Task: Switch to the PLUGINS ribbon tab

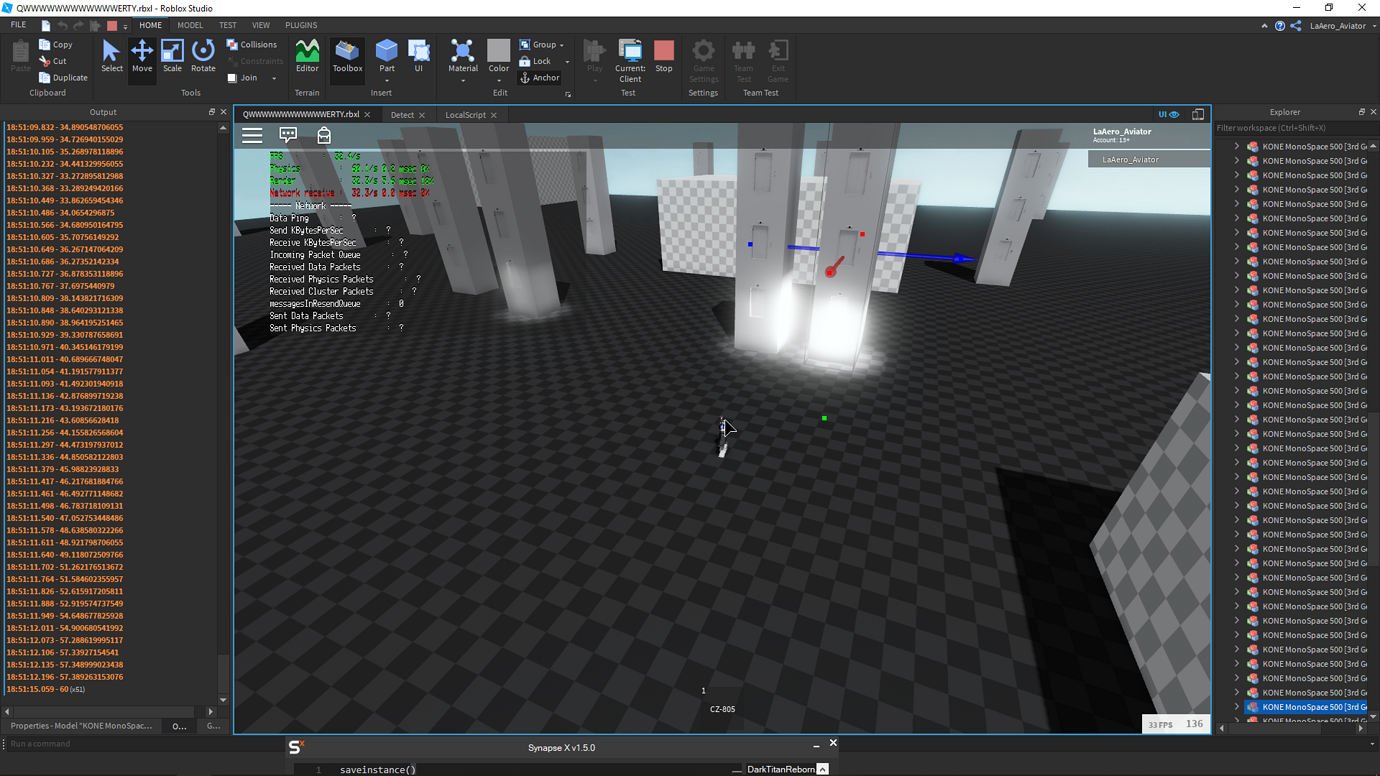Action: [301, 25]
